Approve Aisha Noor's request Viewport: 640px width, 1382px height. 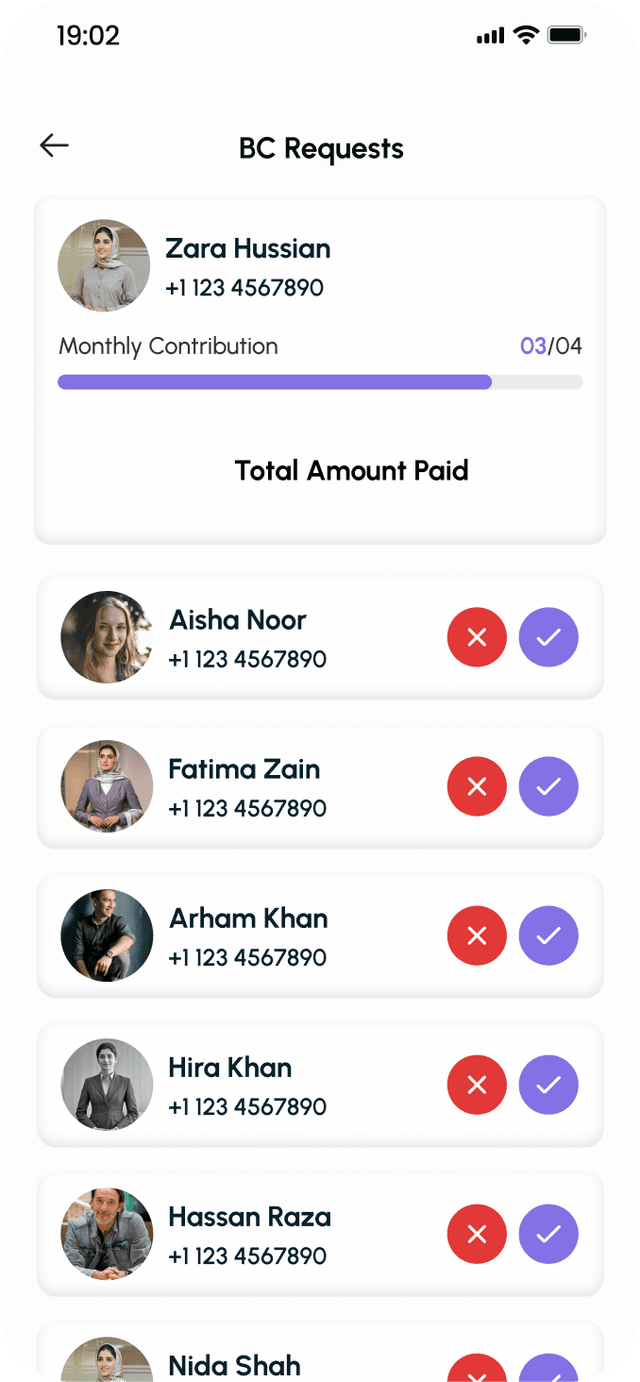tap(548, 637)
